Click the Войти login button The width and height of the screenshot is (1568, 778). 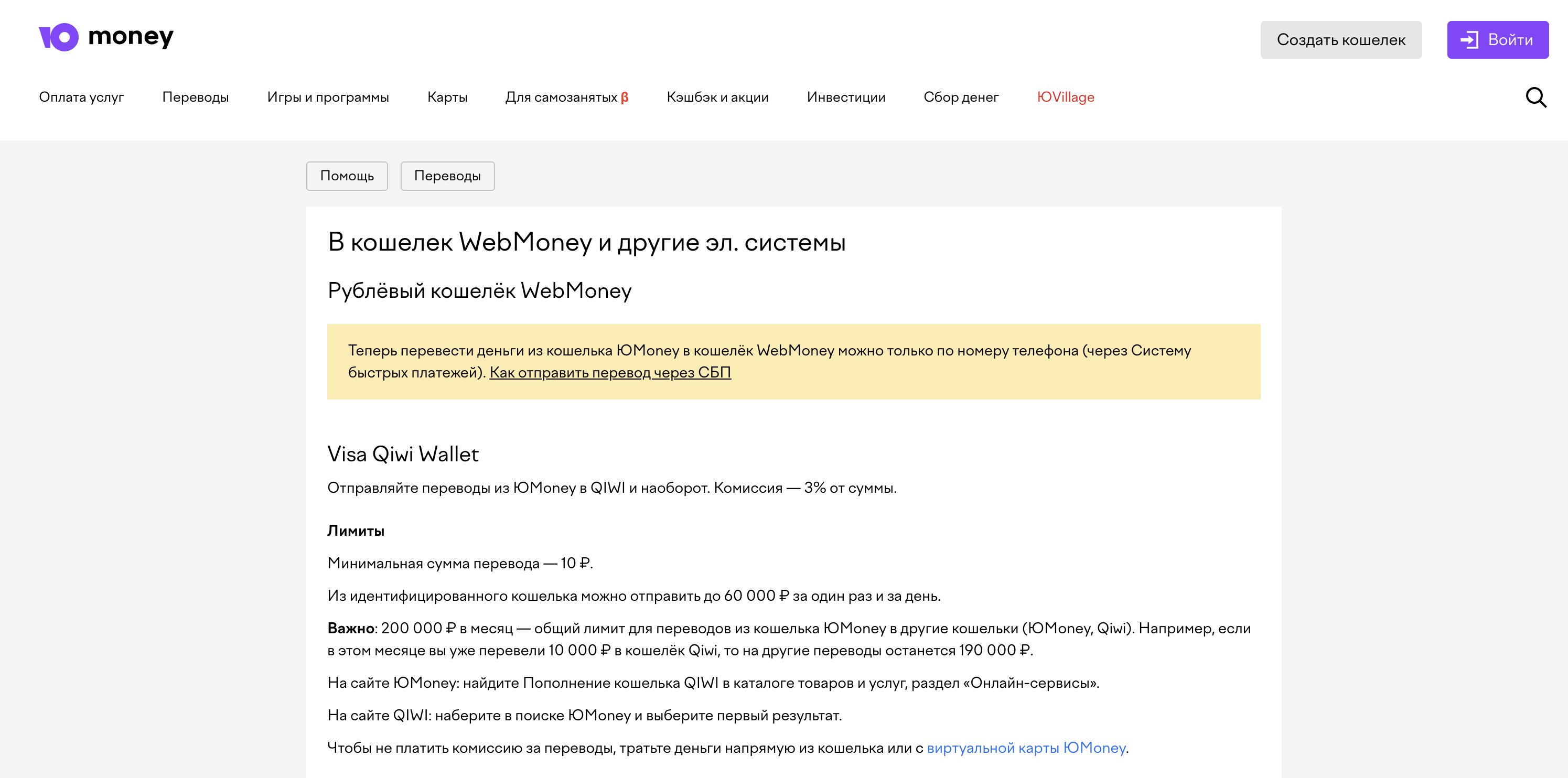pyautogui.click(x=1497, y=40)
